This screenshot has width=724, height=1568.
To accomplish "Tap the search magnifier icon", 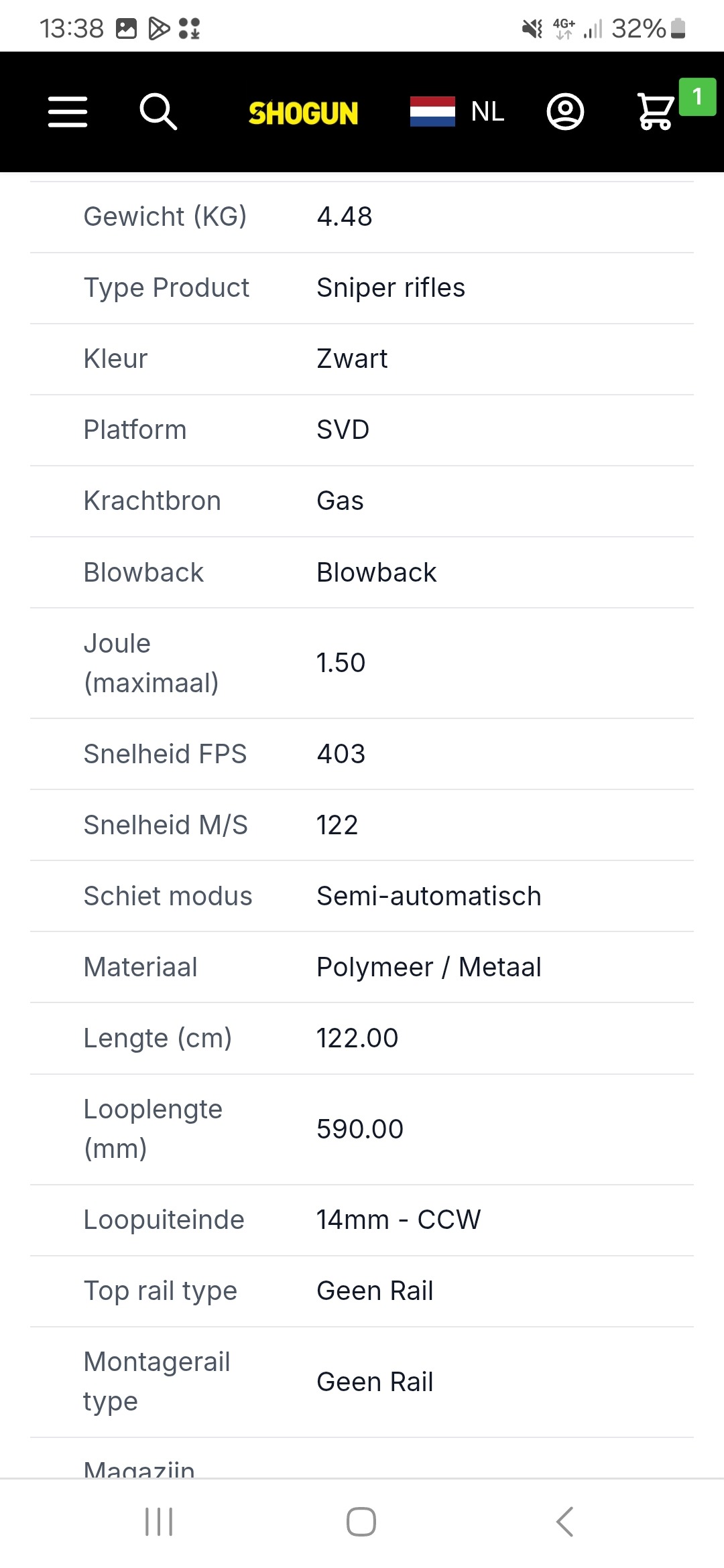I will tap(158, 111).
